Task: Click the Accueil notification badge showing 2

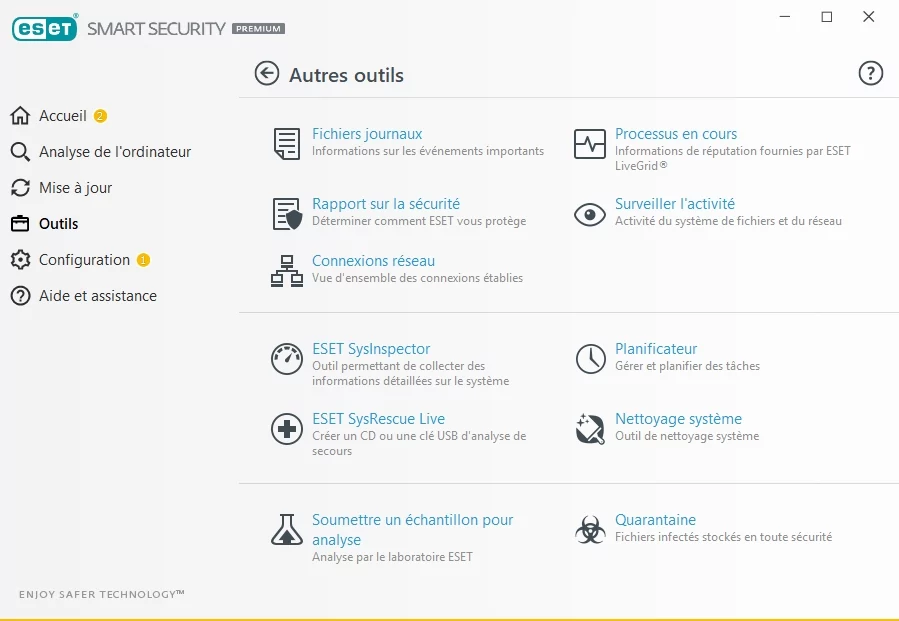Action: click(100, 116)
